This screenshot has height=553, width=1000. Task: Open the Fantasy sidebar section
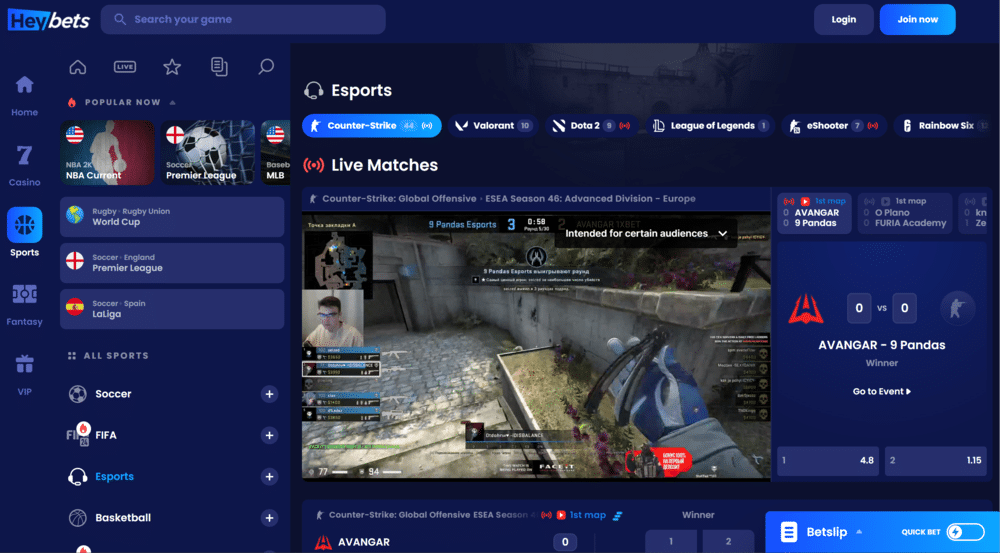click(24, 305)
